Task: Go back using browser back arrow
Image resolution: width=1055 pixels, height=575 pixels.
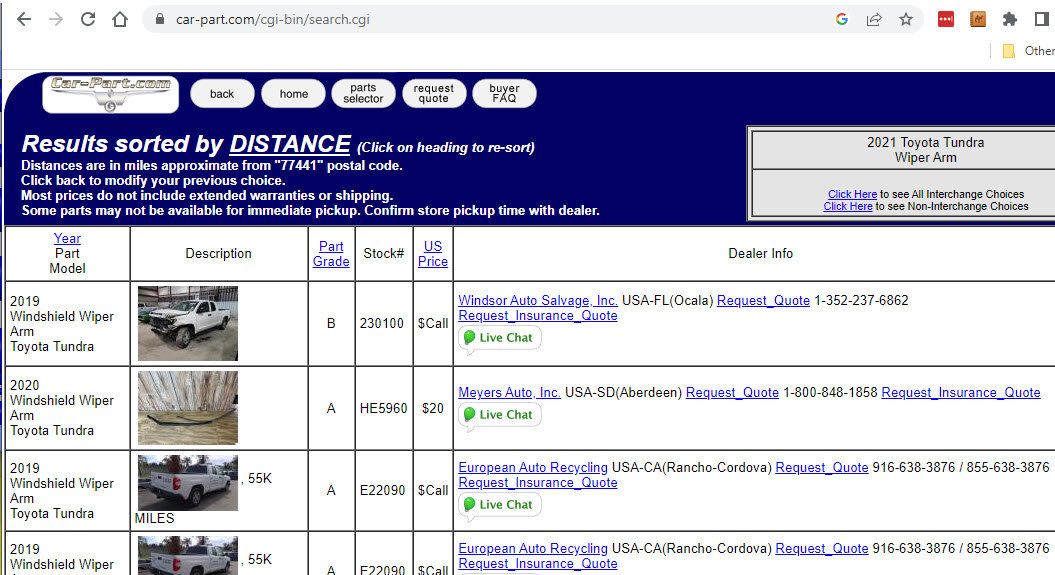Action: coord(24,19)
